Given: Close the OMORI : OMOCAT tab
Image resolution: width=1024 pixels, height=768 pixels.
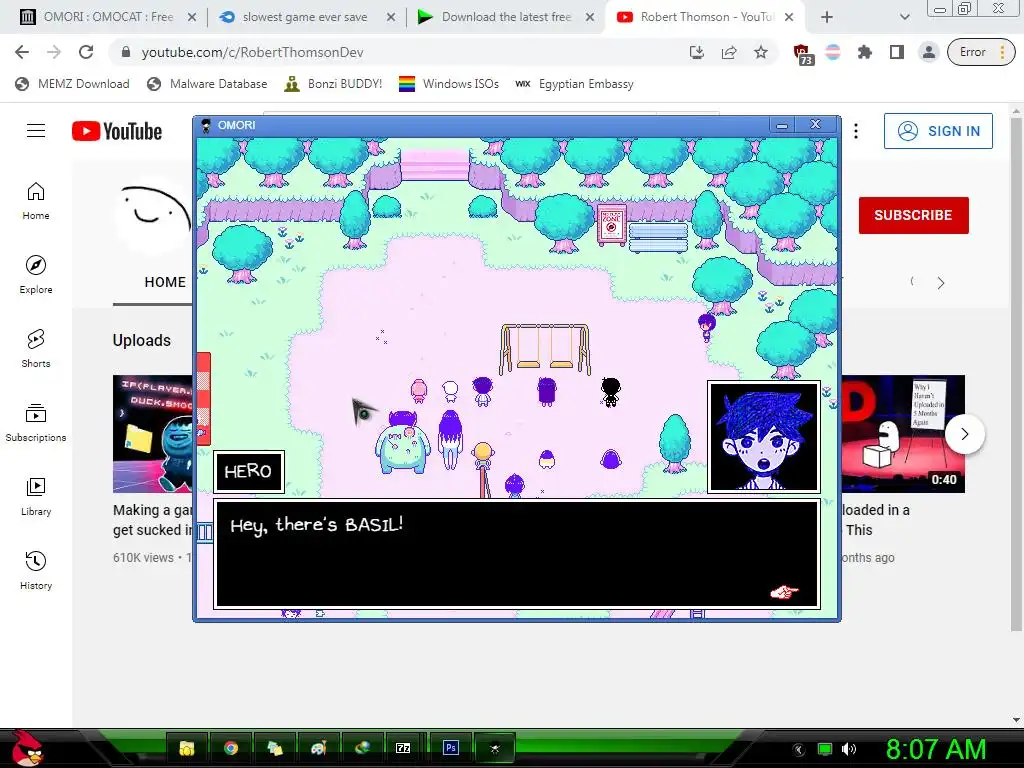Looking at the screenshot, I should [x=192, y=17].
